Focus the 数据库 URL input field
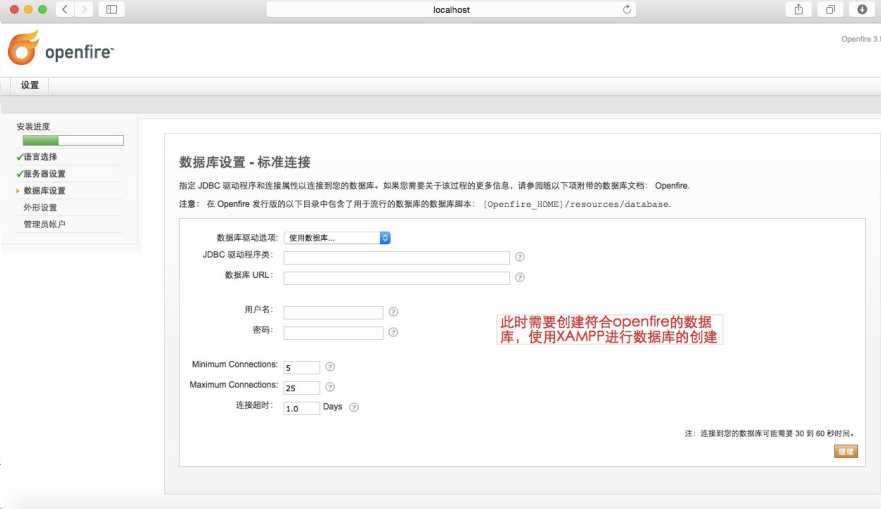This screenshot has height=509, width=881. pos(397,278)
